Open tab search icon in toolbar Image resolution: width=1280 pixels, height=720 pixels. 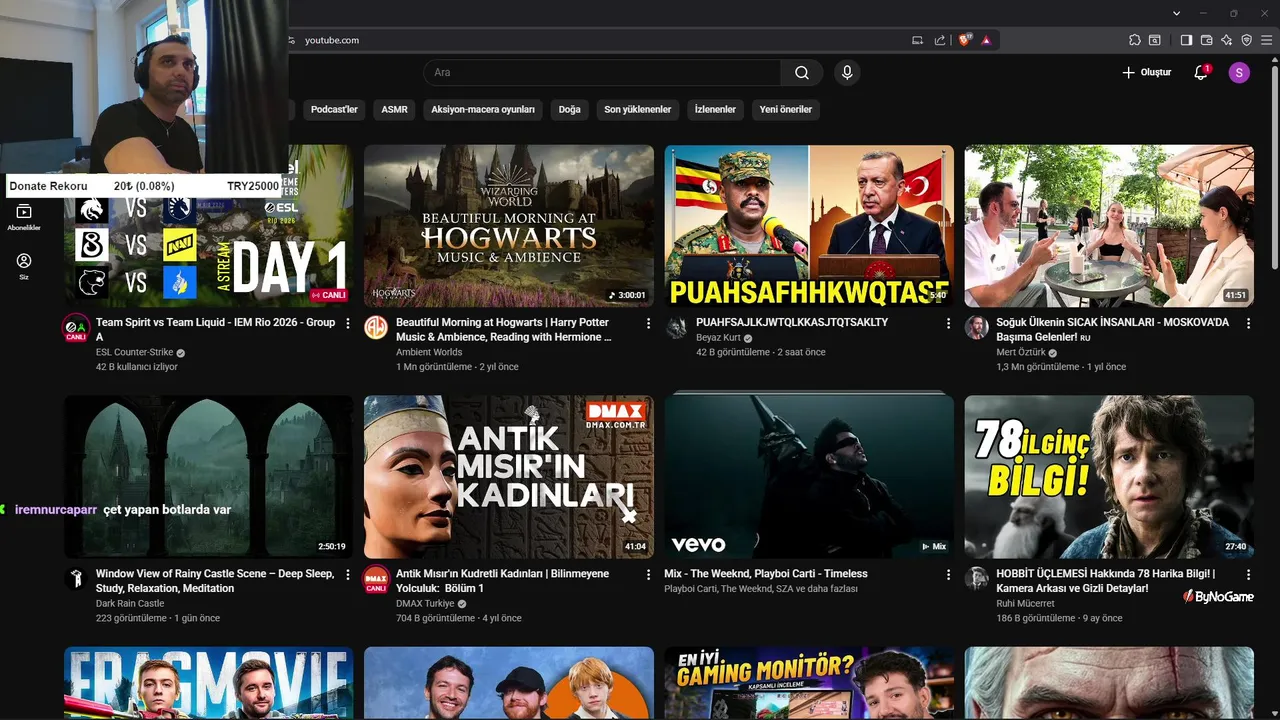[x=1155, y=40]
